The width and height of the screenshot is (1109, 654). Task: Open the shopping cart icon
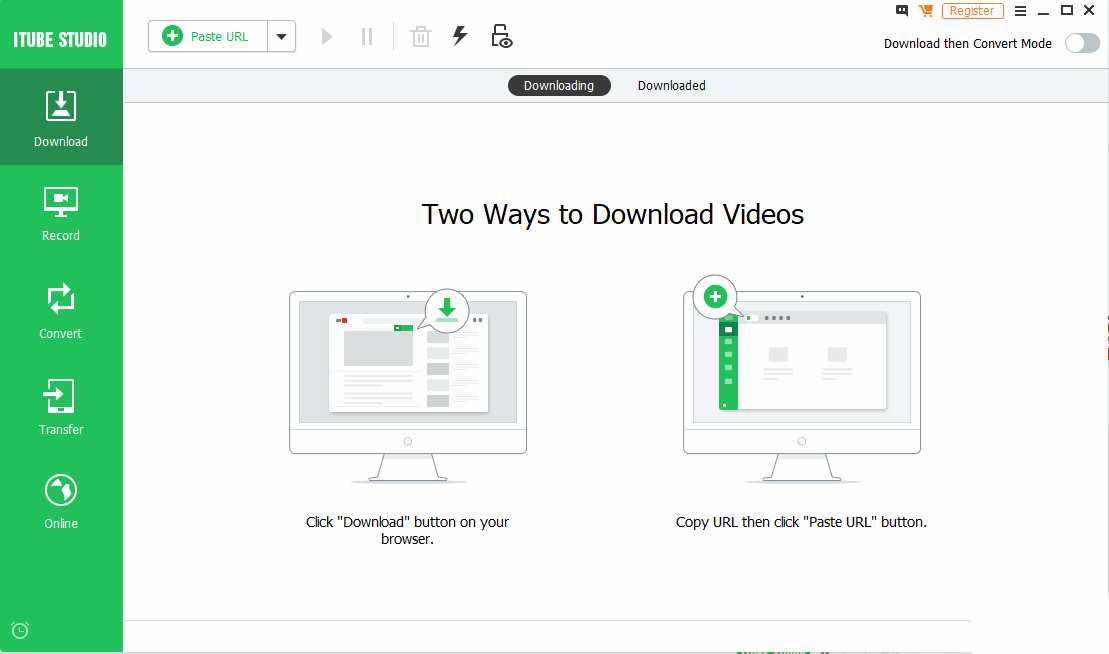click(x=926, y=11)
